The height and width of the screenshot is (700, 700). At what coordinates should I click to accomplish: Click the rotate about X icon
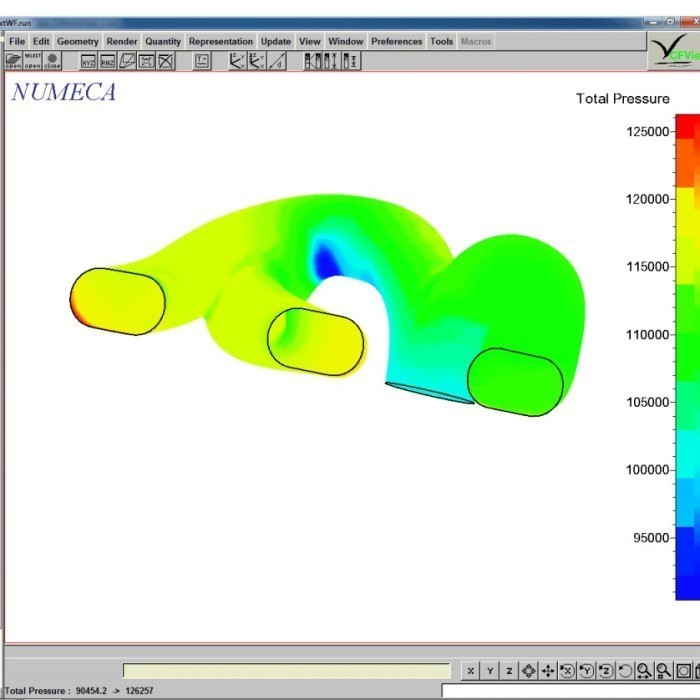tap(567, 671)
